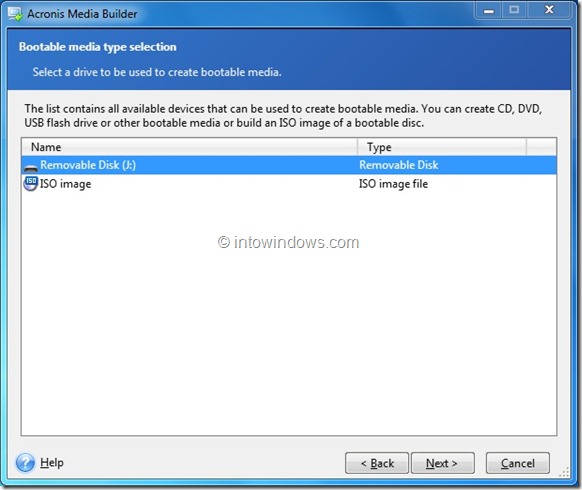Image resolution: width=582 pixels, height=490 pixels.
Task: Click the blue Help question mark icon
Action: [25, 463]
